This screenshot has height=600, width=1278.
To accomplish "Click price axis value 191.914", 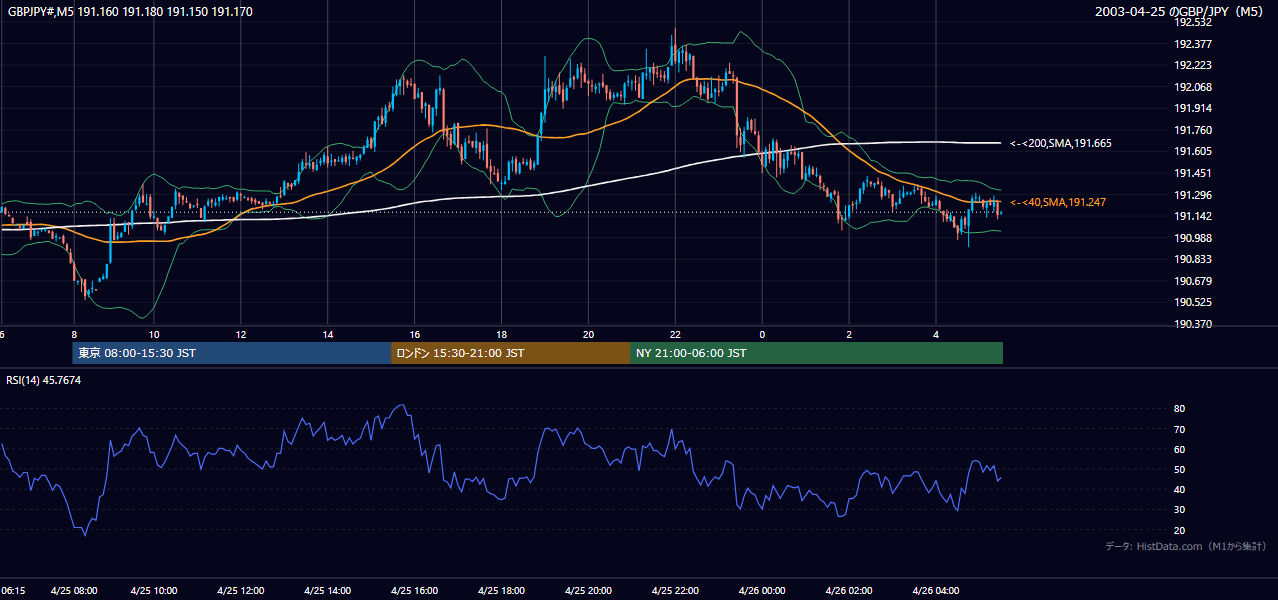I will (1193, 108).
